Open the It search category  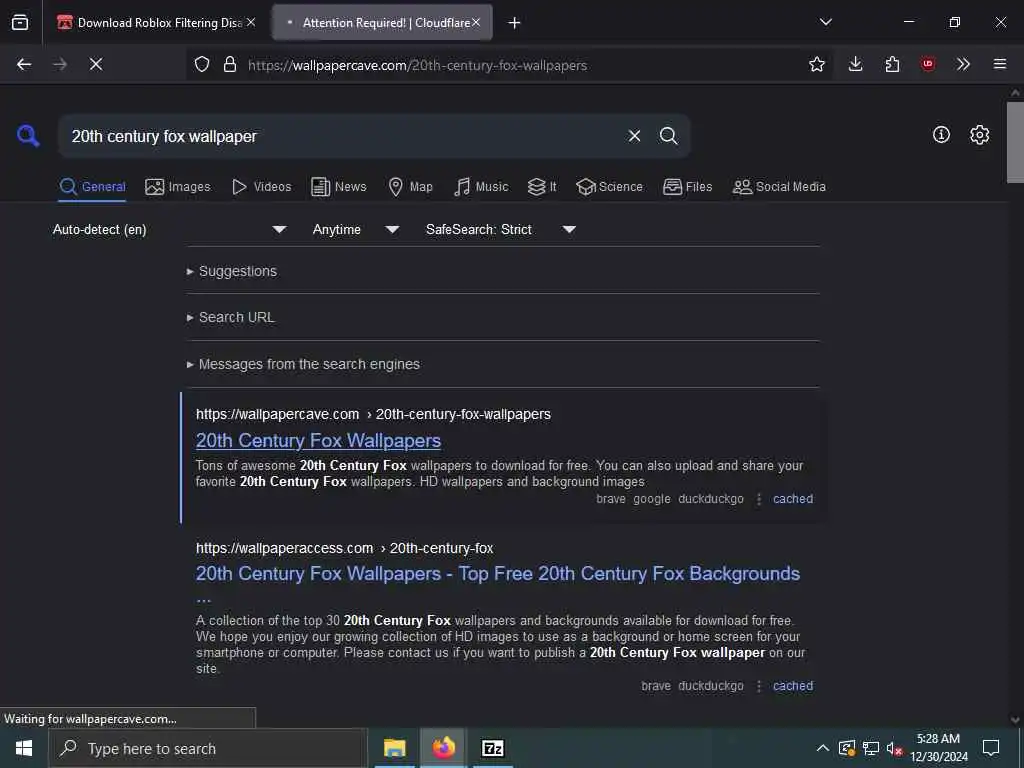[542, 187]
